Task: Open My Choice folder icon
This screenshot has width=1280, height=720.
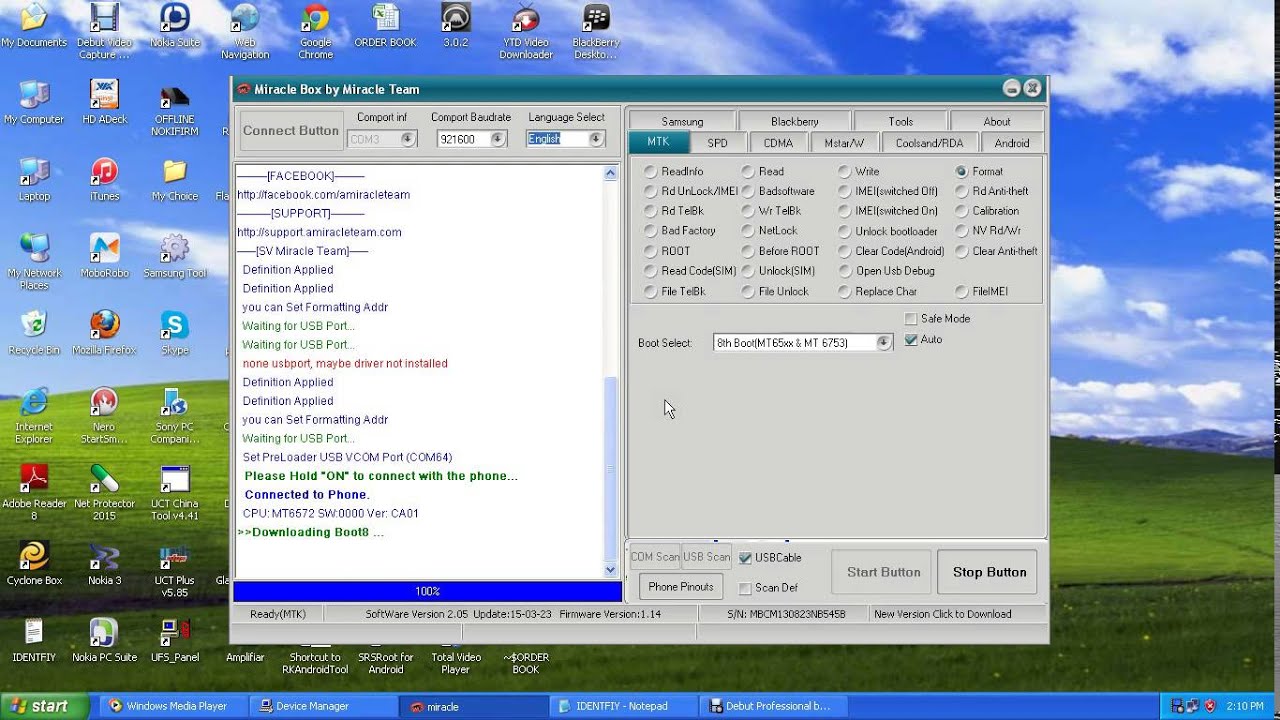Action: [x=174, y=180]
